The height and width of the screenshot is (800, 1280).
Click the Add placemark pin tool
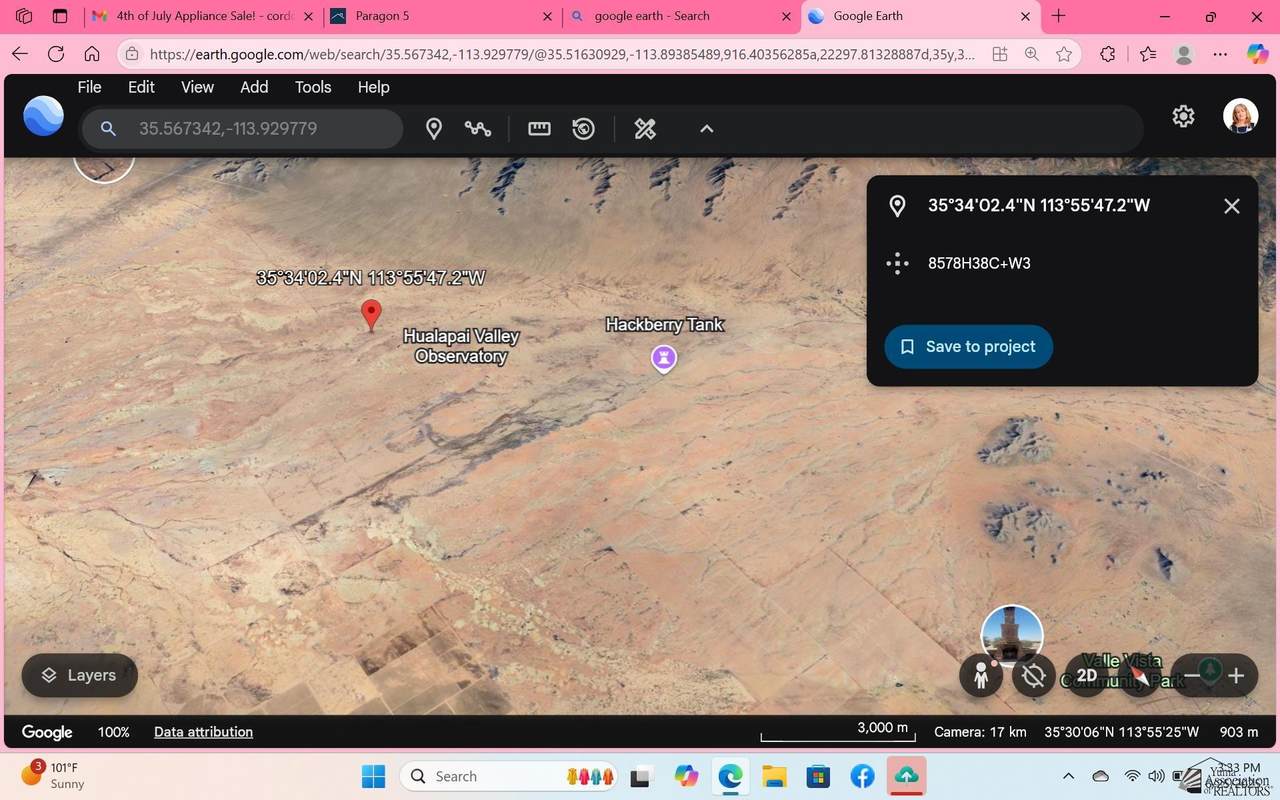click(x=434, y=129)
